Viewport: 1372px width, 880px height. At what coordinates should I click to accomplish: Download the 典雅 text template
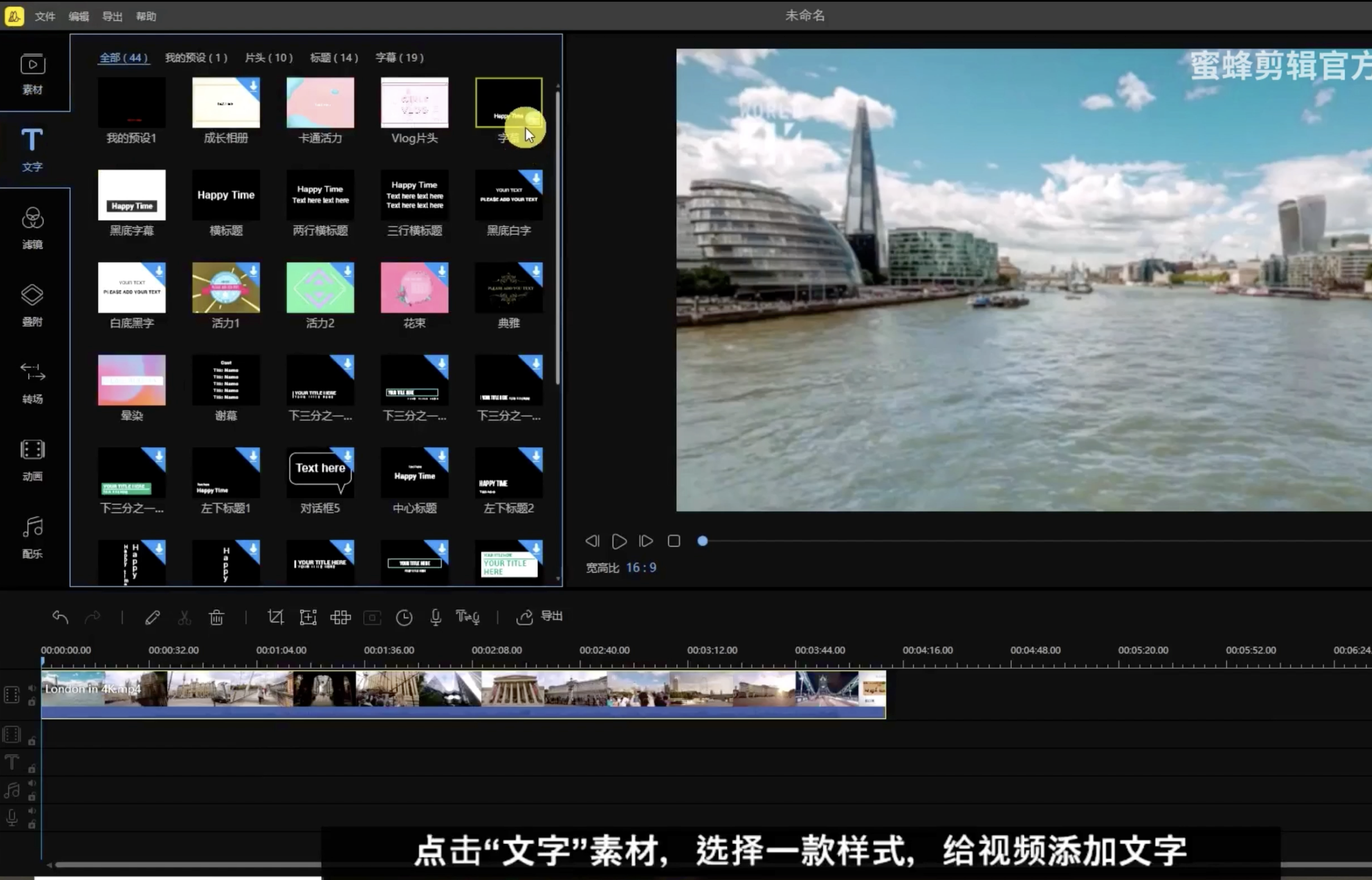coord(535,270)
